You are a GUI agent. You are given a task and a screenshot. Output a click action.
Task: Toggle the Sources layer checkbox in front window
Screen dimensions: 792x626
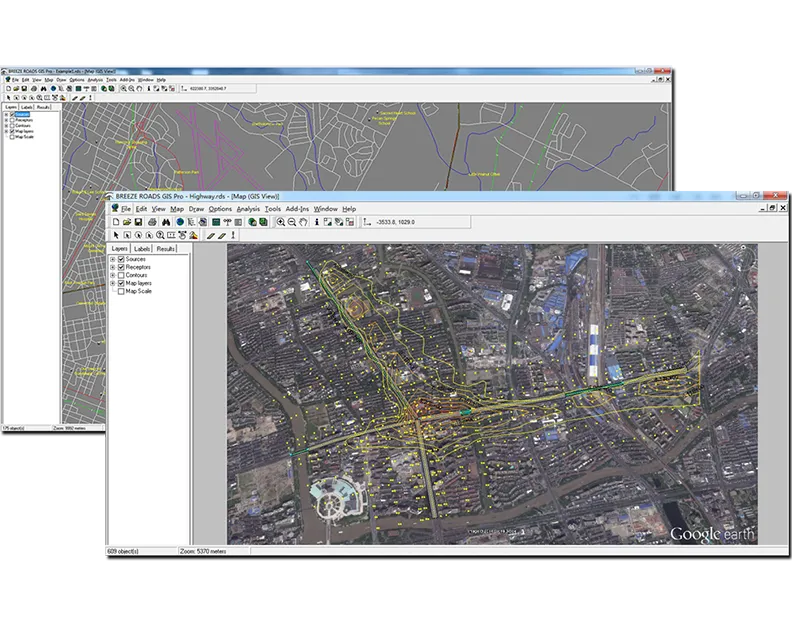122,260
